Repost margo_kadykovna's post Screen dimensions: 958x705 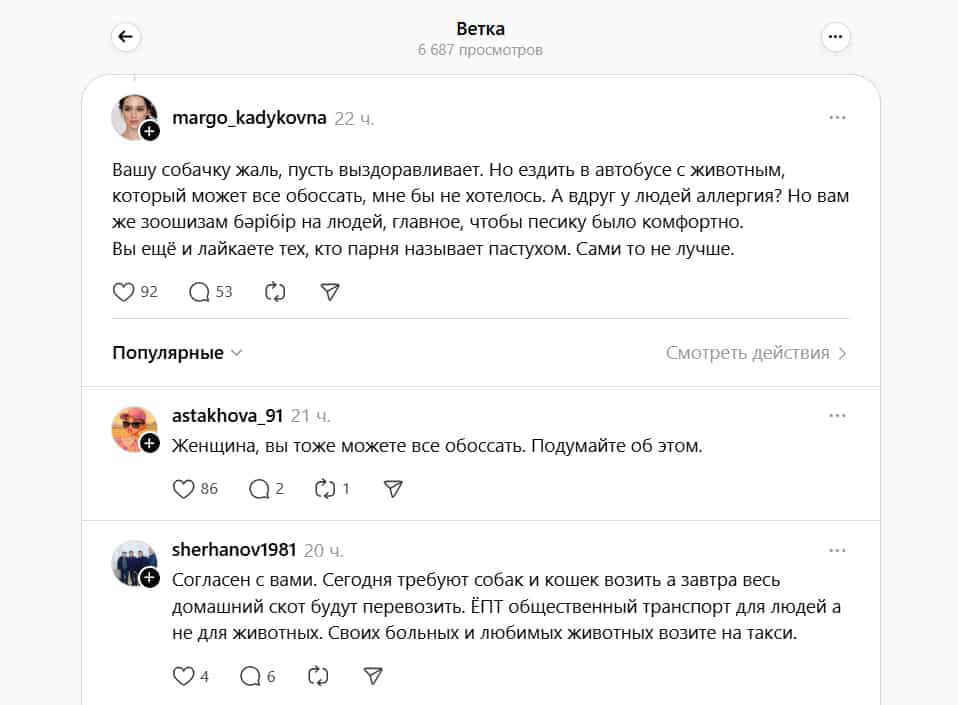(275, 292)
